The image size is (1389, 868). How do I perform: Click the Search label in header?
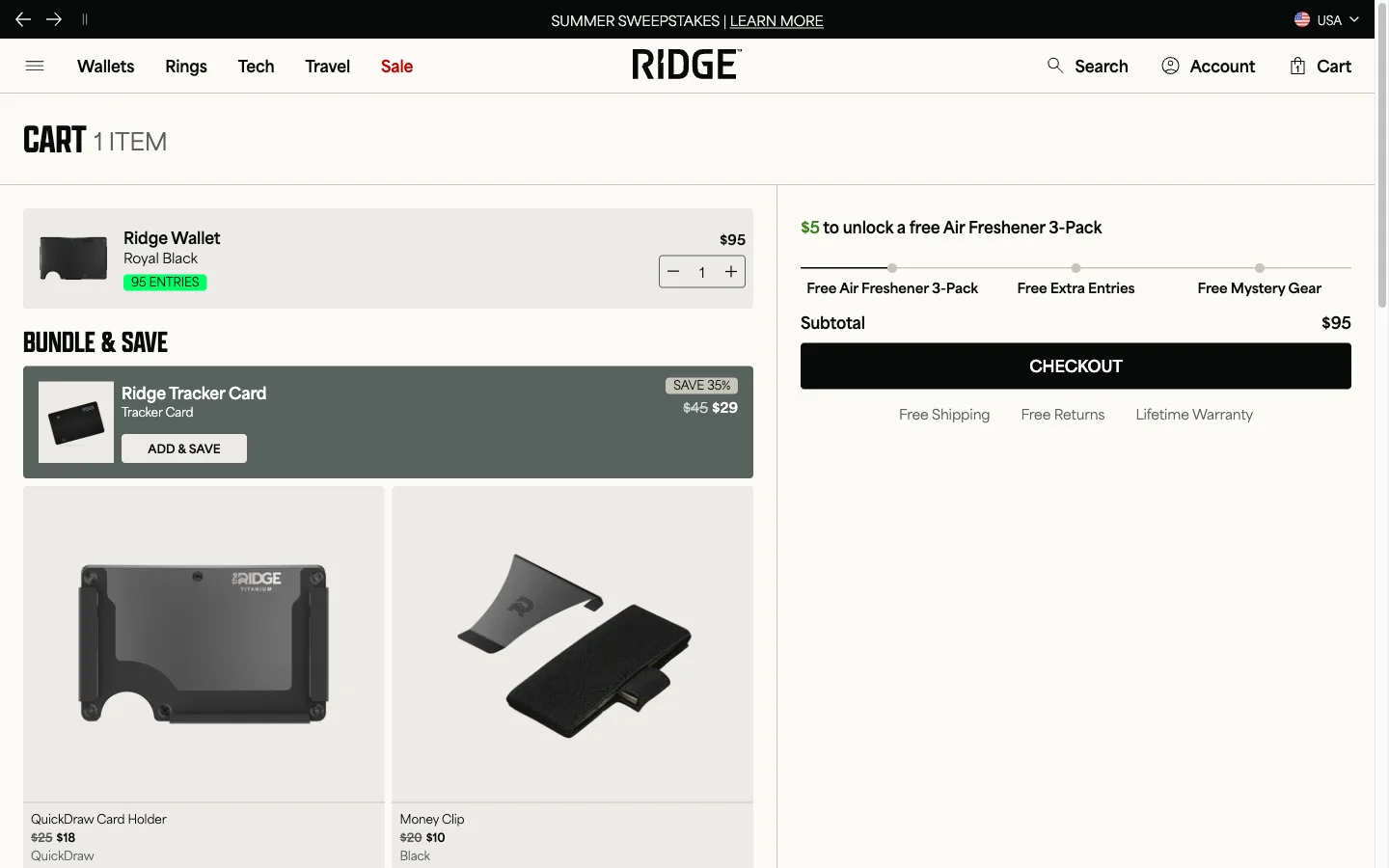click(x=1102, y=66)
